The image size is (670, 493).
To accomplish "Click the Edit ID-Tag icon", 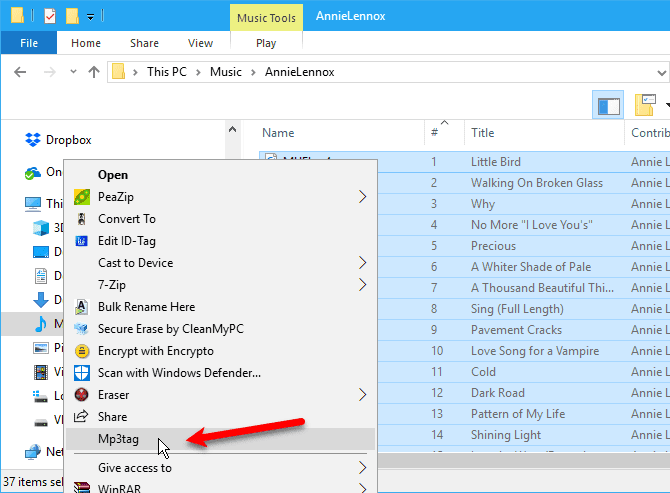I will point(81,241).
